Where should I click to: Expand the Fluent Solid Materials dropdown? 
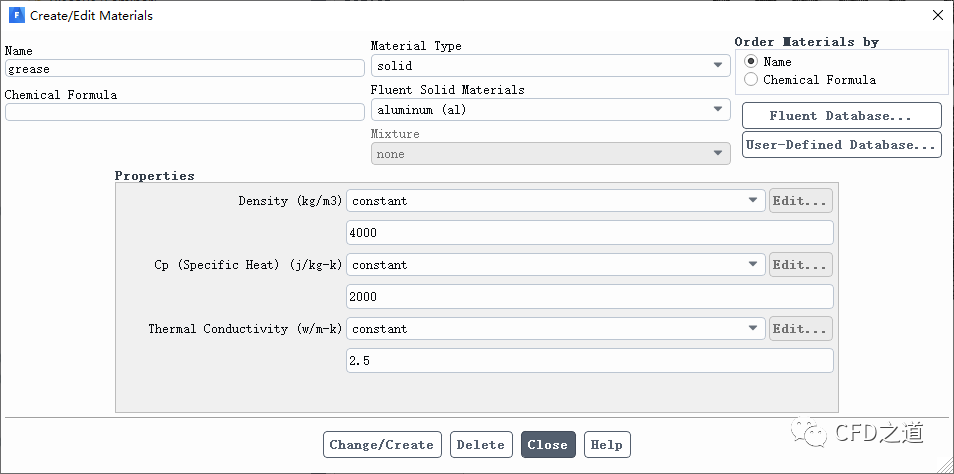coord(549,110)
